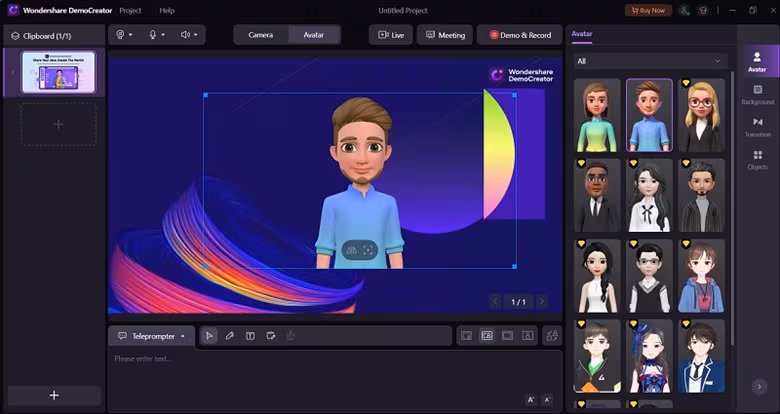This screenshot has width=780, height=414.
Task: Select the braided-hair avatar in white dress
Action: point(597,276)
